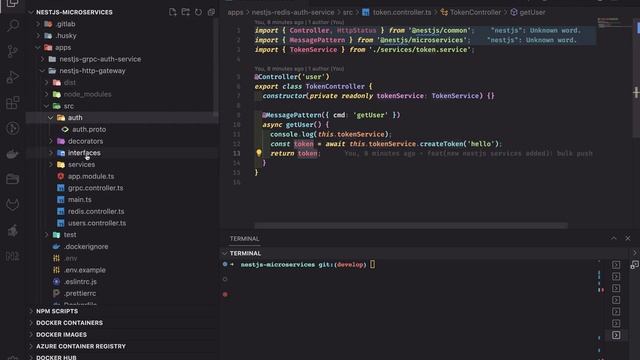Expand the test folder
This screenshot has height=360, width=640.
(47, 235)
